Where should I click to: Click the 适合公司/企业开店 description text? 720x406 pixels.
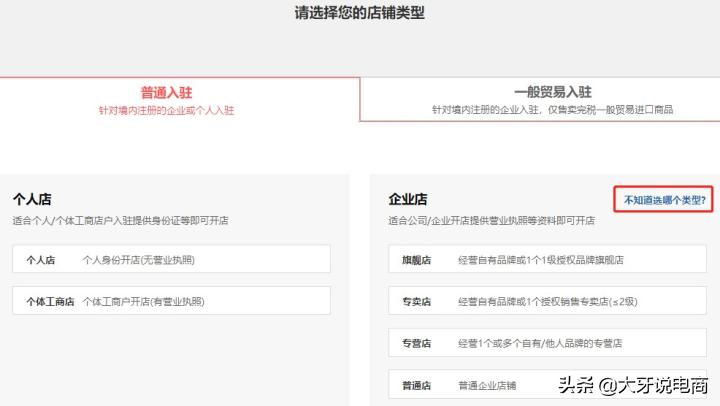[491, 221]
